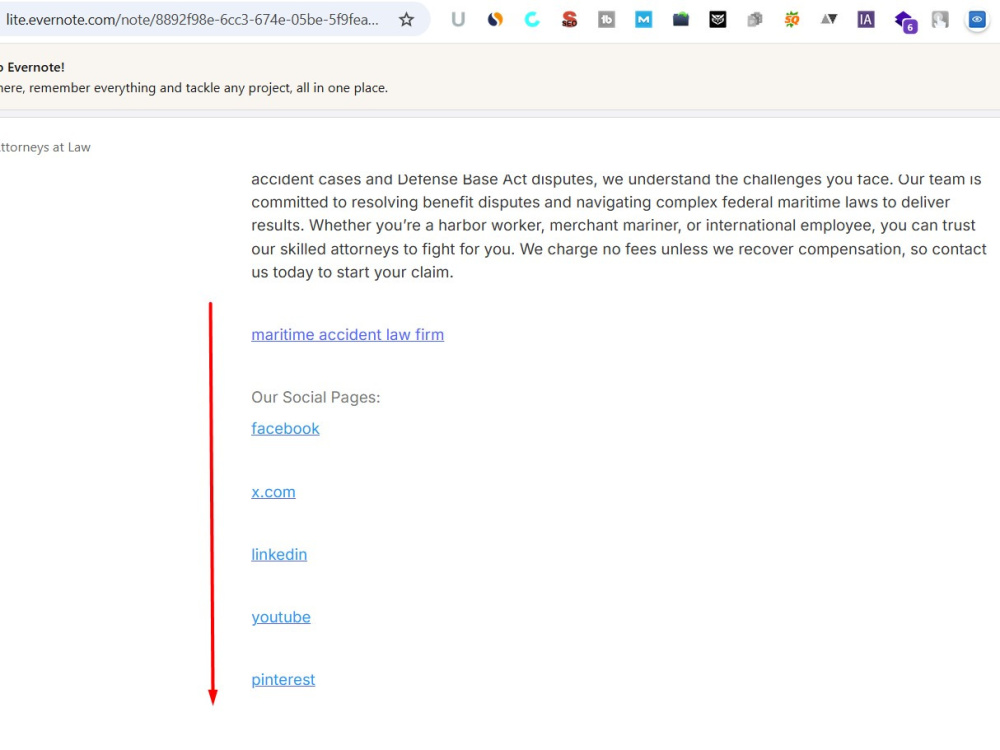Click 'remember everything and tackle any project' text
This screenshot has width=1000, height=750.
click(159, 88)
